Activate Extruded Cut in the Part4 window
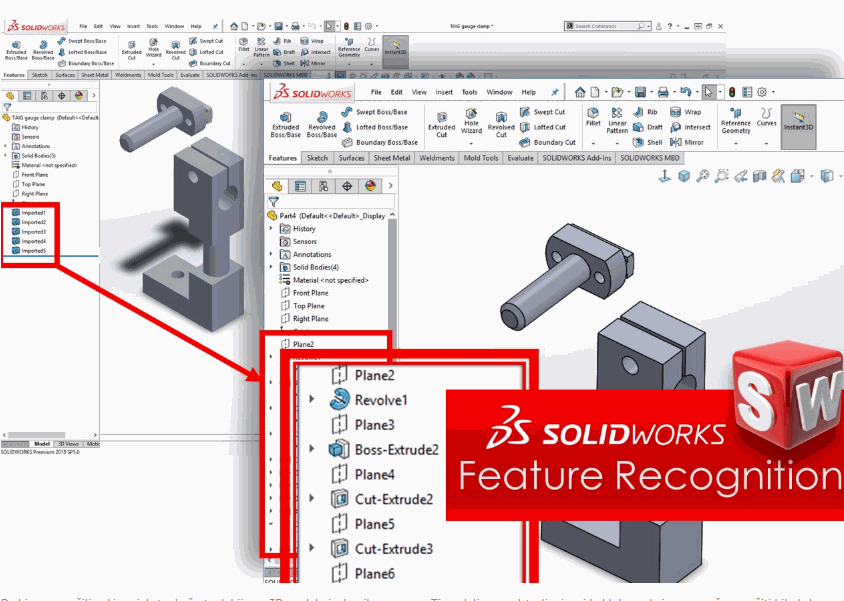 point(441,124)
